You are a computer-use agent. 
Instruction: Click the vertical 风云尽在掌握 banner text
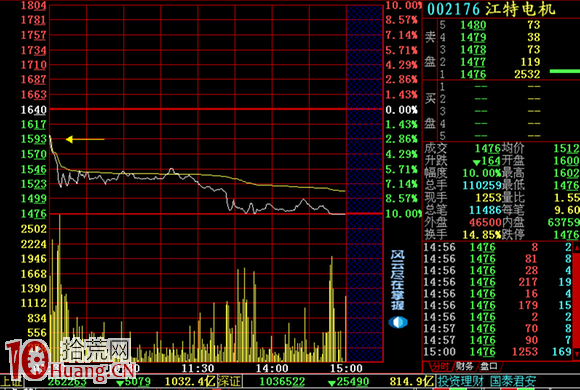point(398,280)
